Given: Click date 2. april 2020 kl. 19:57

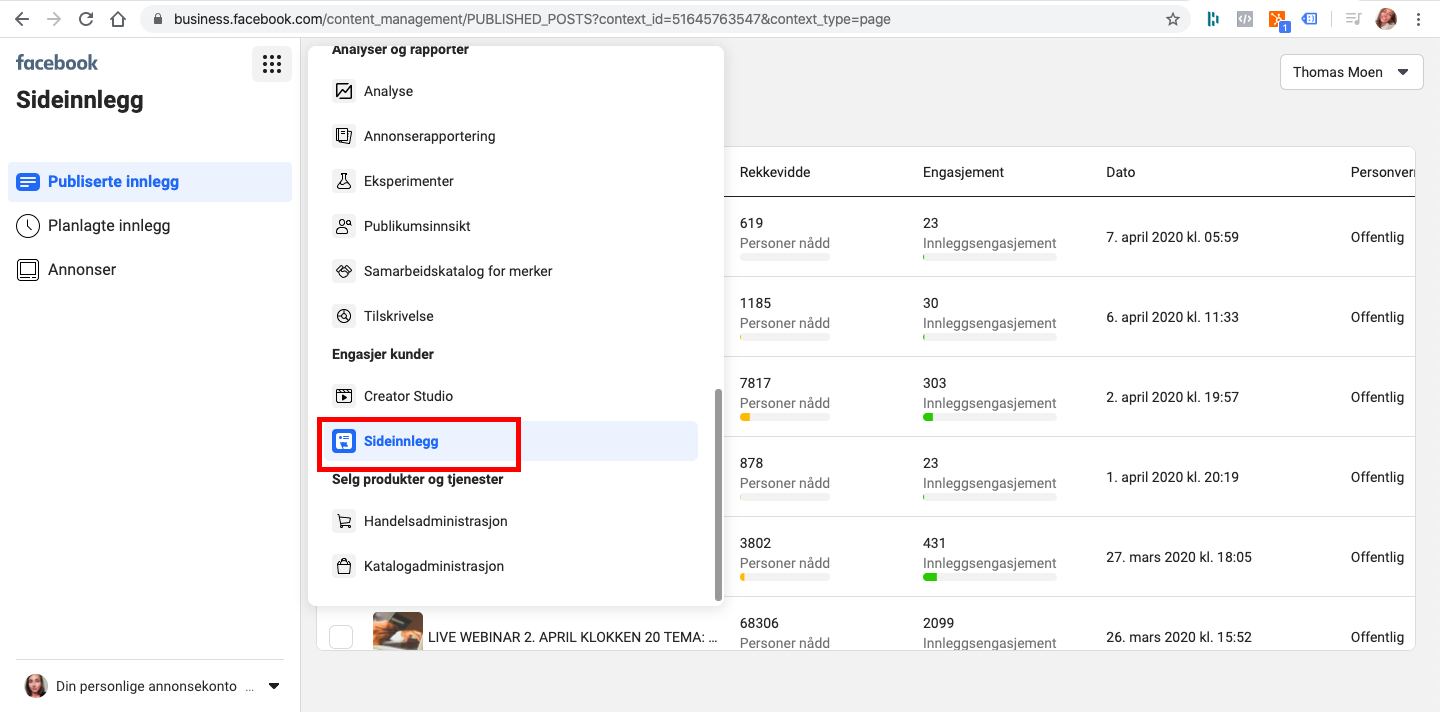Looking at the screenshot, I should tap(1172, 397).
